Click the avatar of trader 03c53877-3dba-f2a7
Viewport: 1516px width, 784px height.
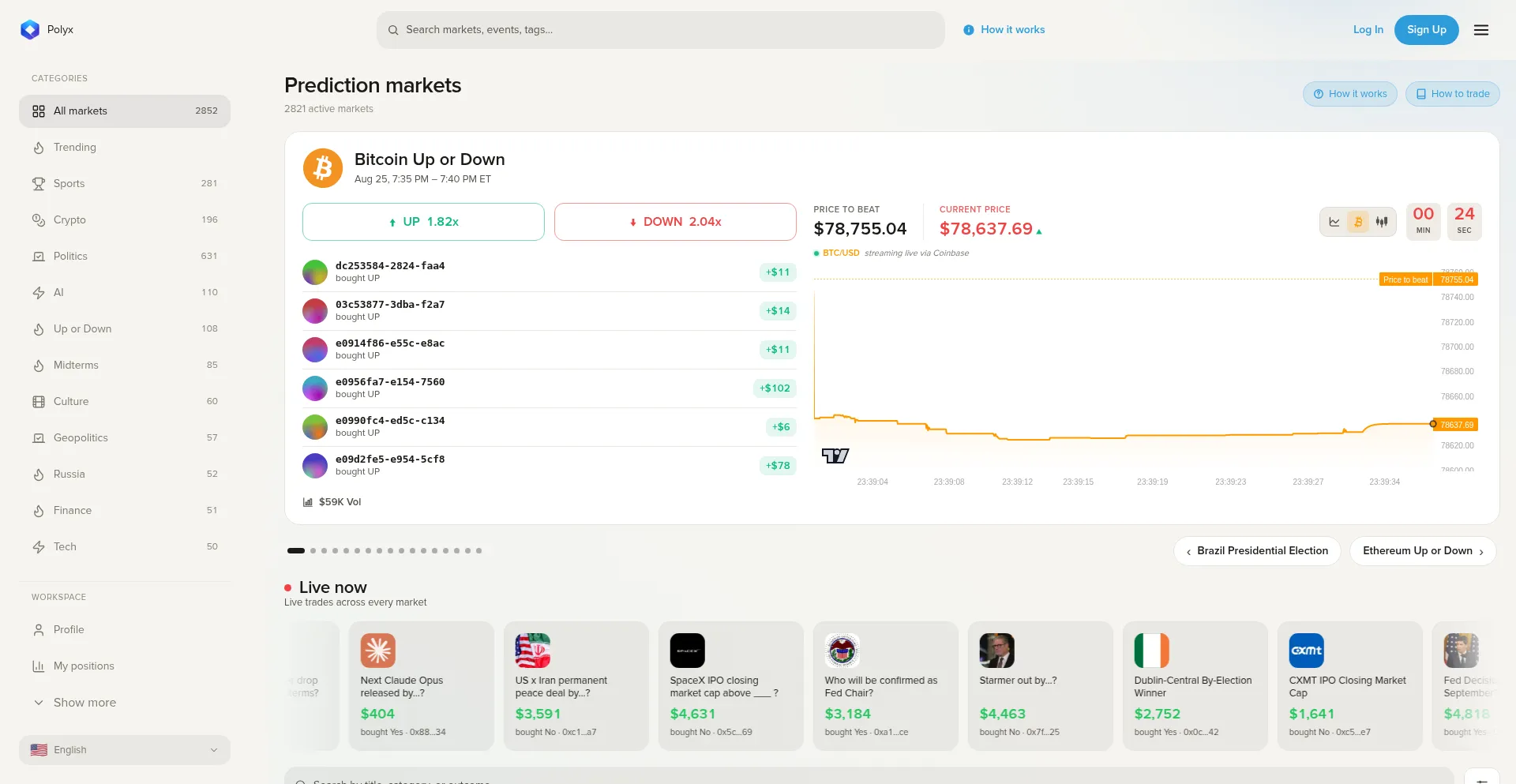(x=315, y=311)
